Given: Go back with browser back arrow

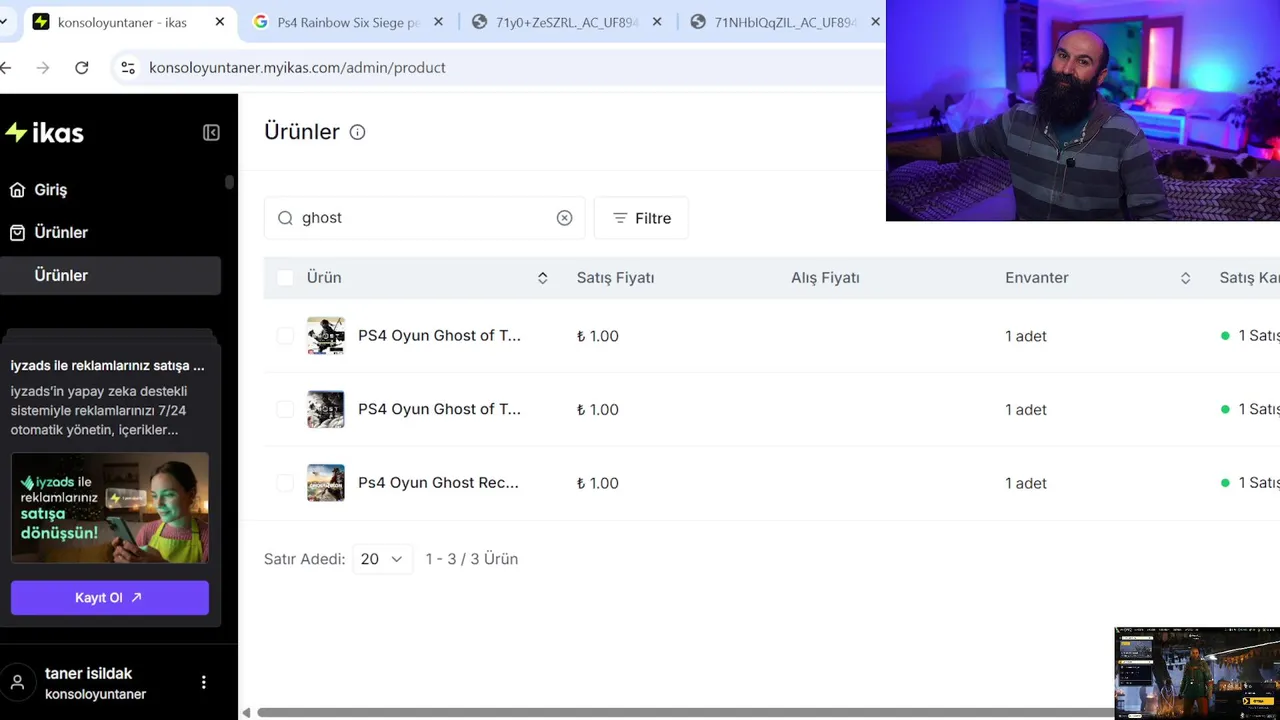Looking at the screenshot, I should point(6,68).
